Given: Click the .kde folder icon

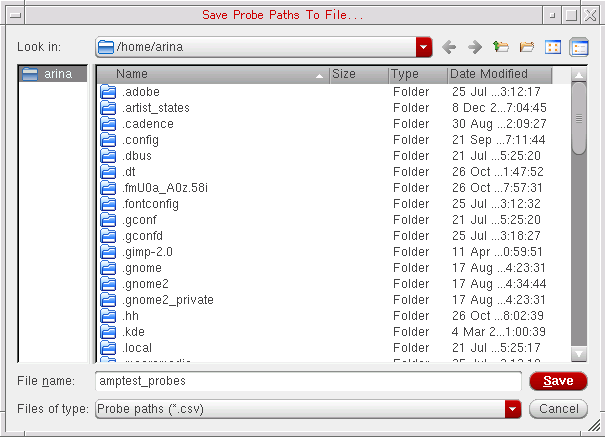Looking at the screenshot, I should (x=108, y=332).
